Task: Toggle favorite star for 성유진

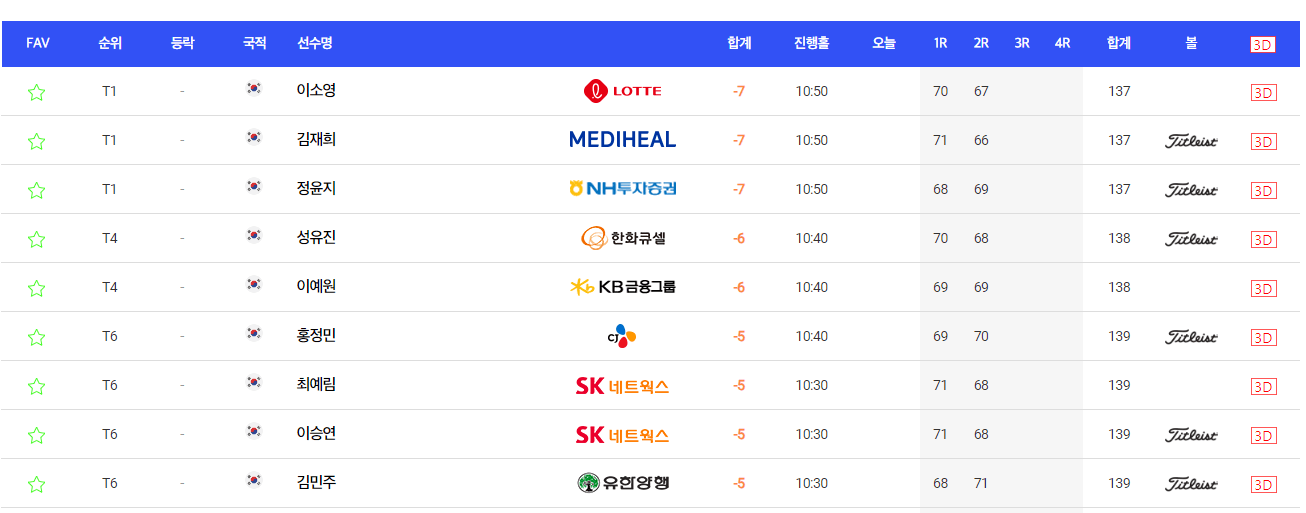Action: [x=37, y=240]
